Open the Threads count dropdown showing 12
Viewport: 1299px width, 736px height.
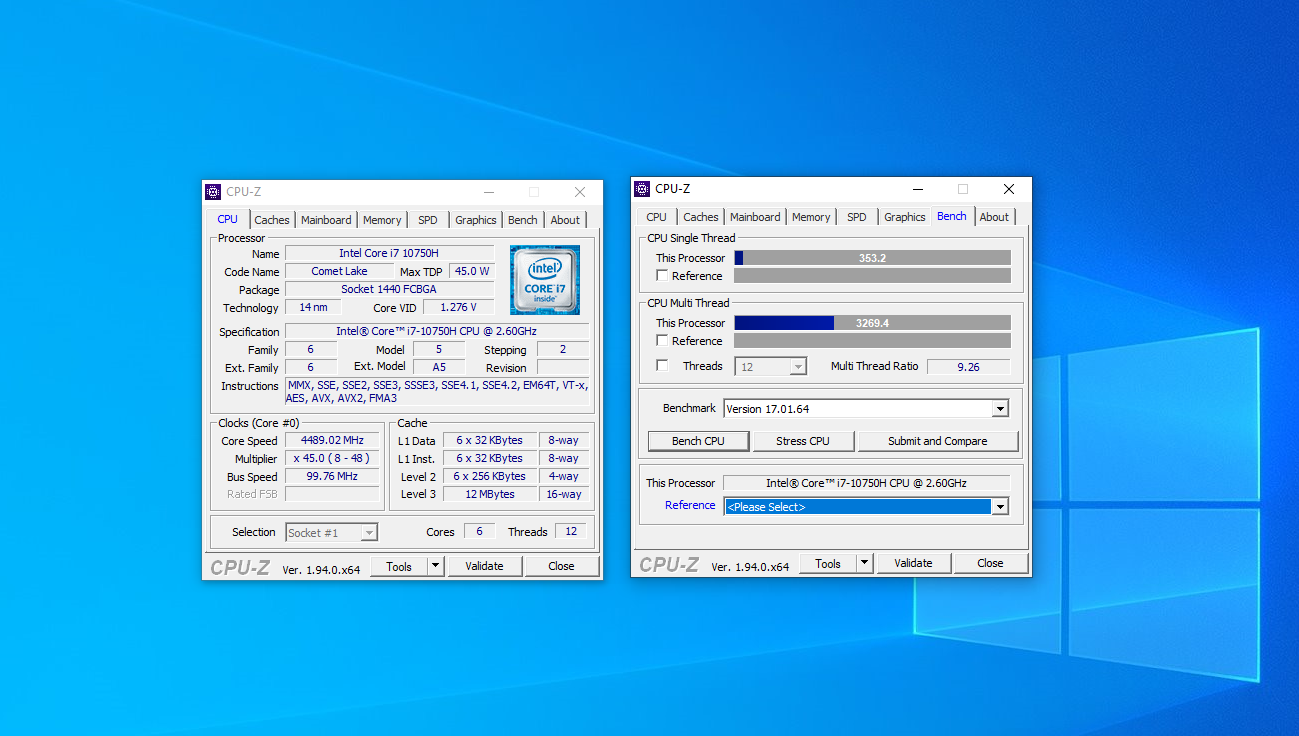[771, 367]
